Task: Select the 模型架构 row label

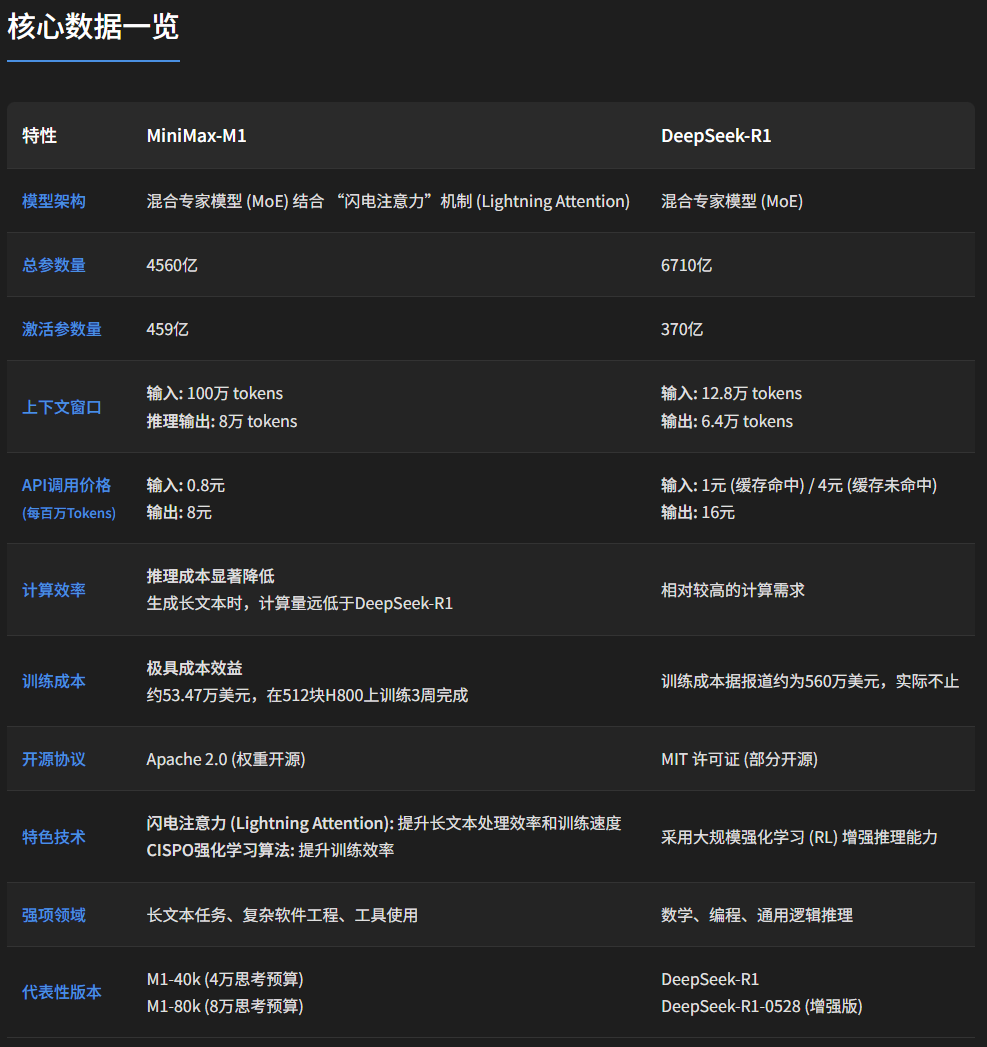Action: point(53,201)
